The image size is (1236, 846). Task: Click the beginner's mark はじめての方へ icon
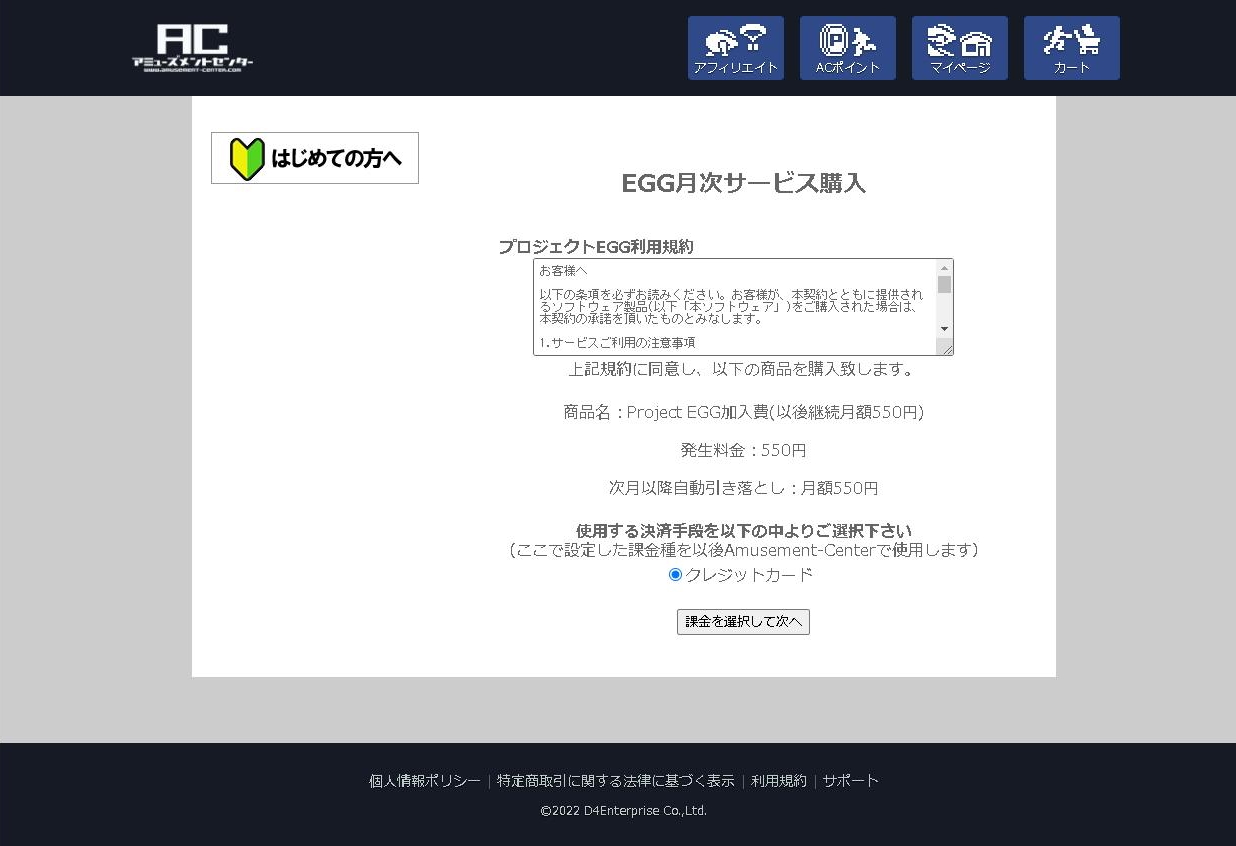click(247, 157)
